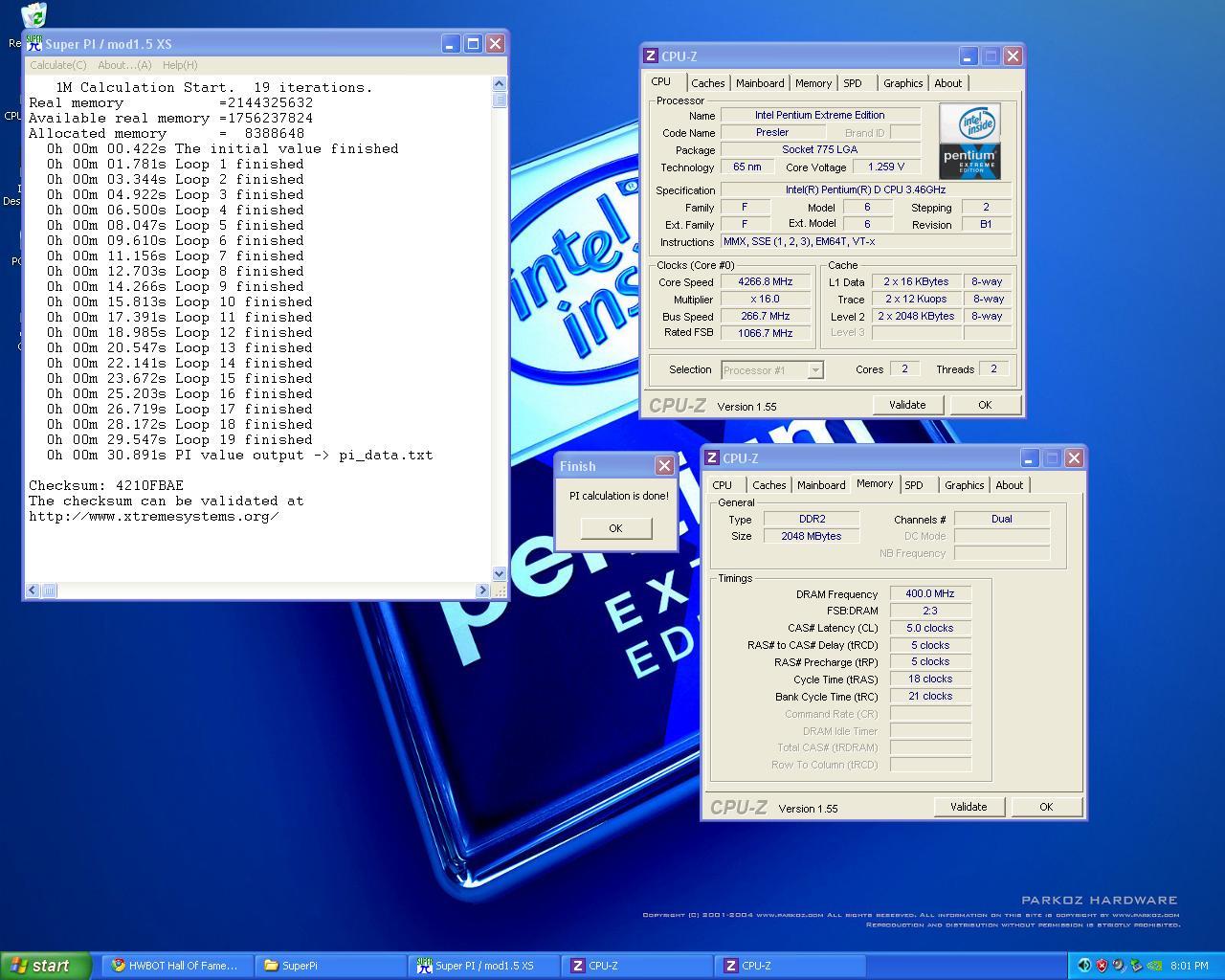Click the Safely Remove Hardware tray icon
This screenshot has height=980, width=1225.
tap(1136, 966)
